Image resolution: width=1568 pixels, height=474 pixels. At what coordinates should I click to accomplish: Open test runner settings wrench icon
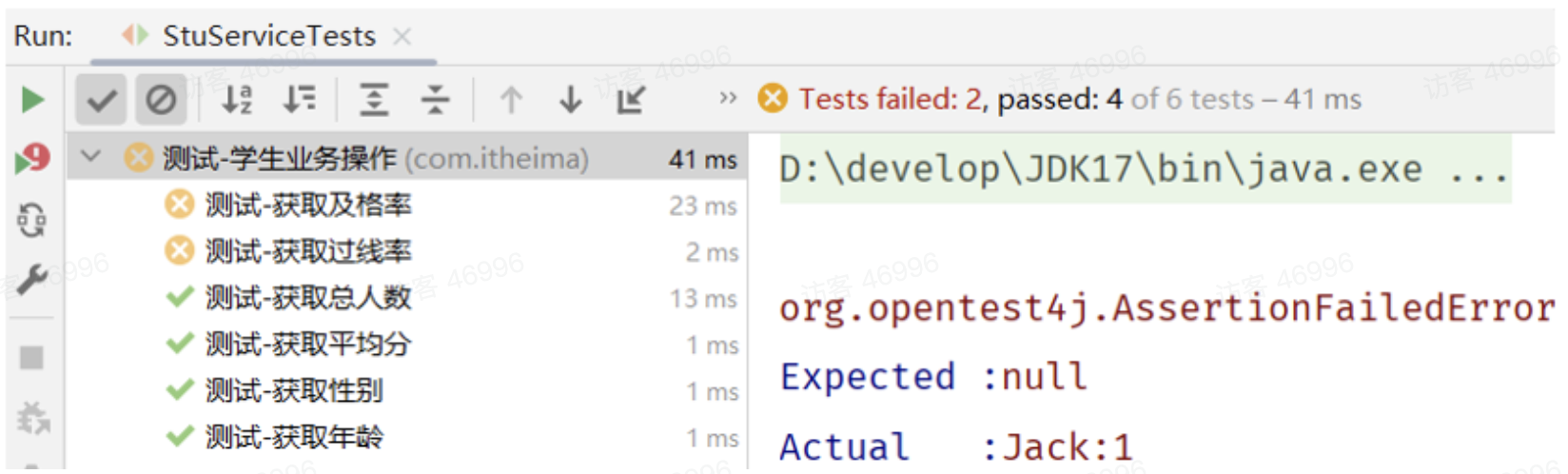pyautogui.click(x=32, y=280)
